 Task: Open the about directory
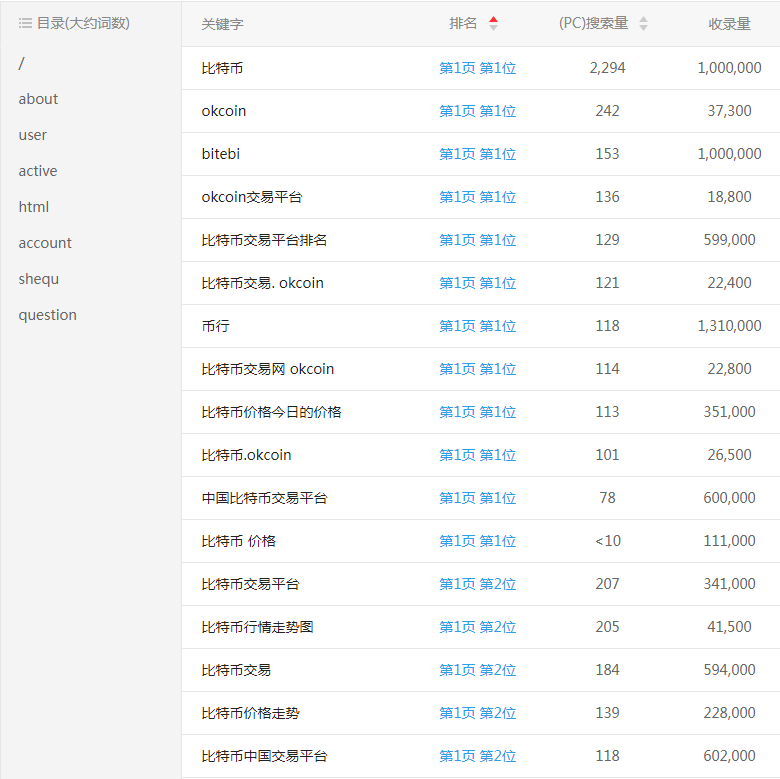click(x=38, y=99)
